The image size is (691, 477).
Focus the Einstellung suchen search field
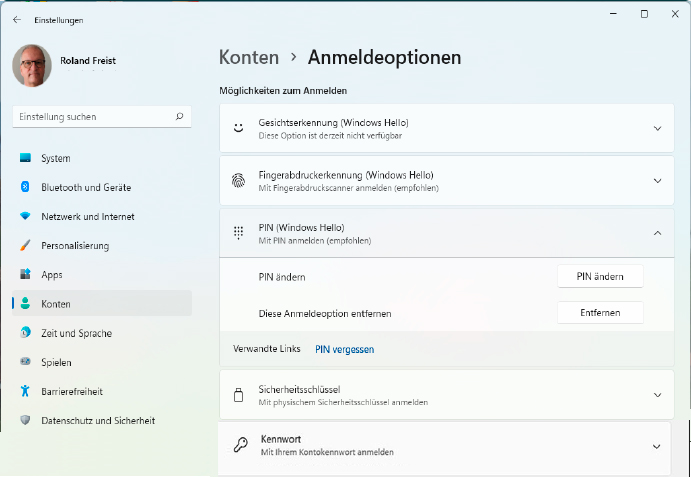point(102,116)
